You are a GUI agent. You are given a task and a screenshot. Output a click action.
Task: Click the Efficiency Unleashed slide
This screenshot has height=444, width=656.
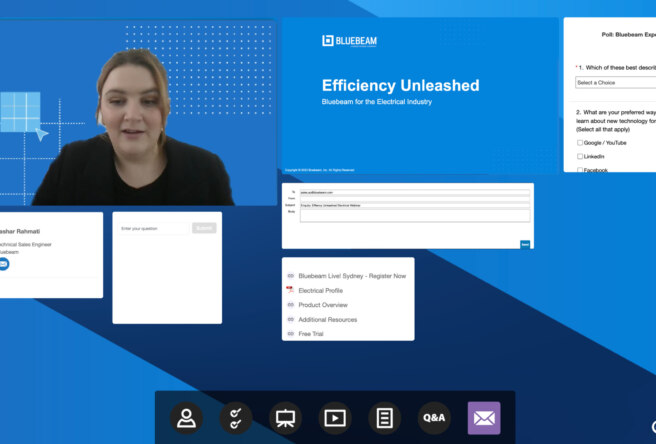coord(420,95)
